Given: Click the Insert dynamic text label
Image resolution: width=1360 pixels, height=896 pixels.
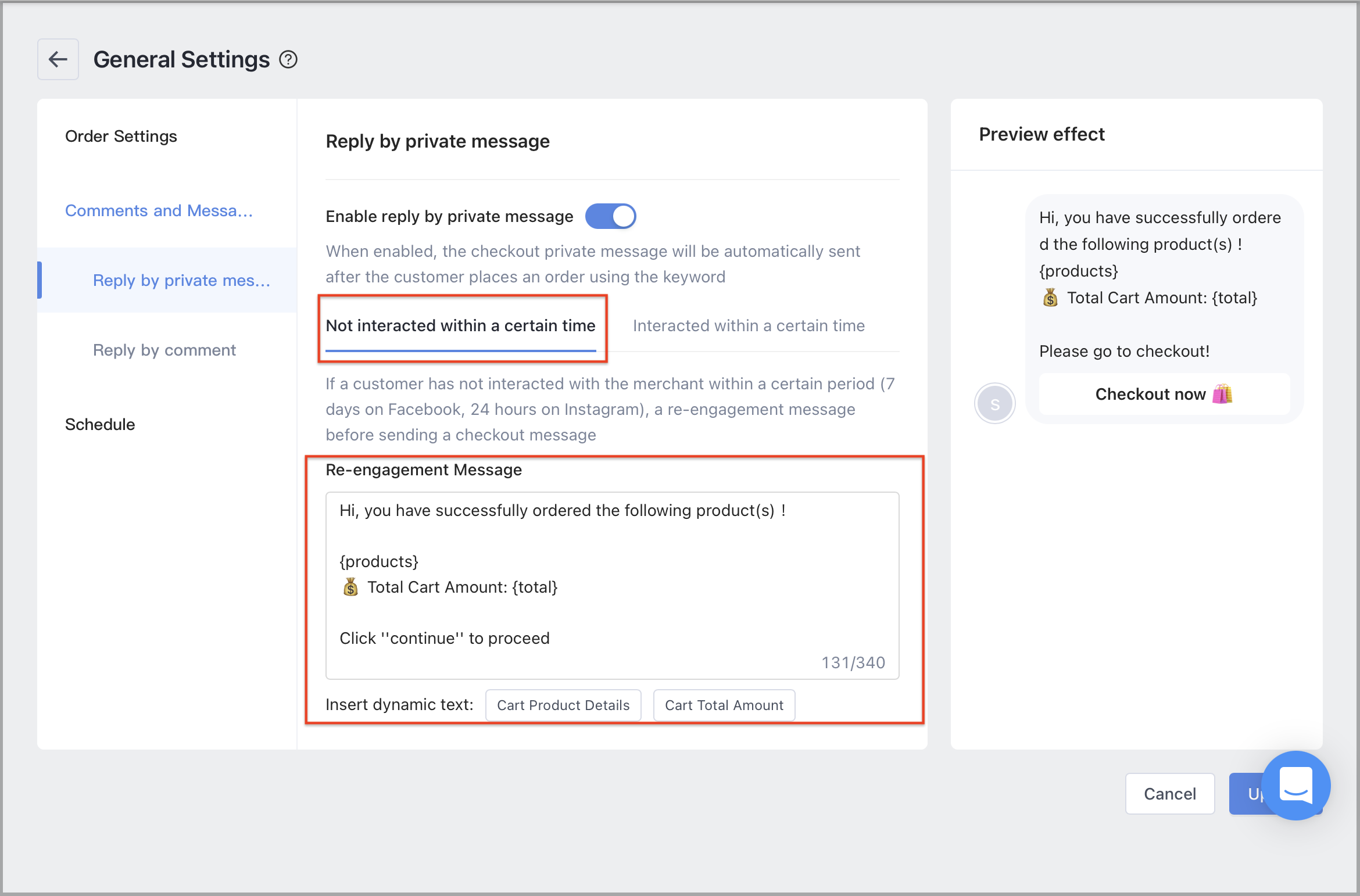Looking at the screenshot, I should [399, 704].
